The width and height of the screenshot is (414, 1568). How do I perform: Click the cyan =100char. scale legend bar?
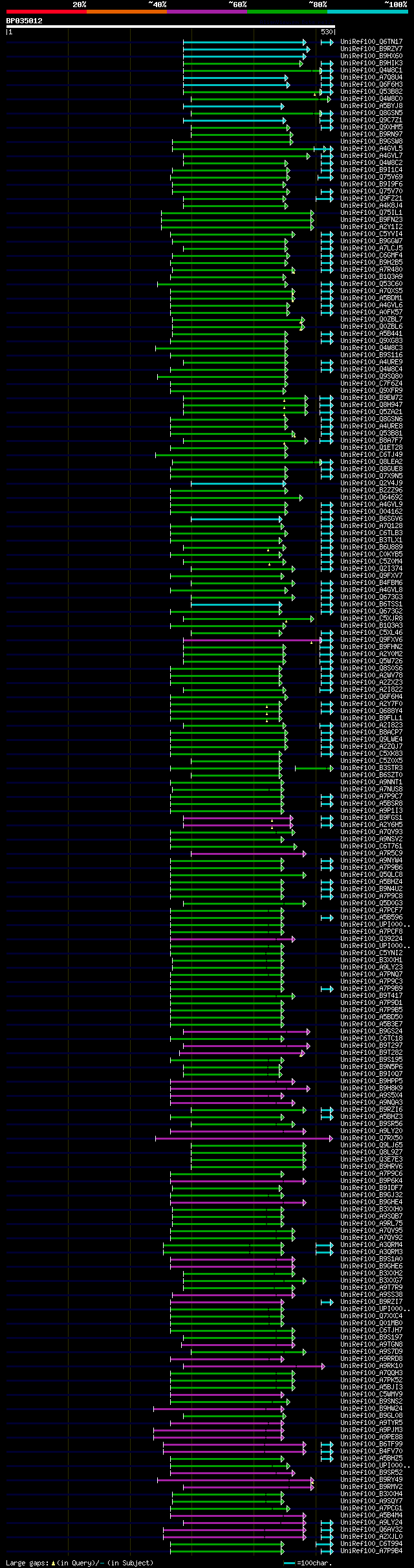click(289, 1563)
